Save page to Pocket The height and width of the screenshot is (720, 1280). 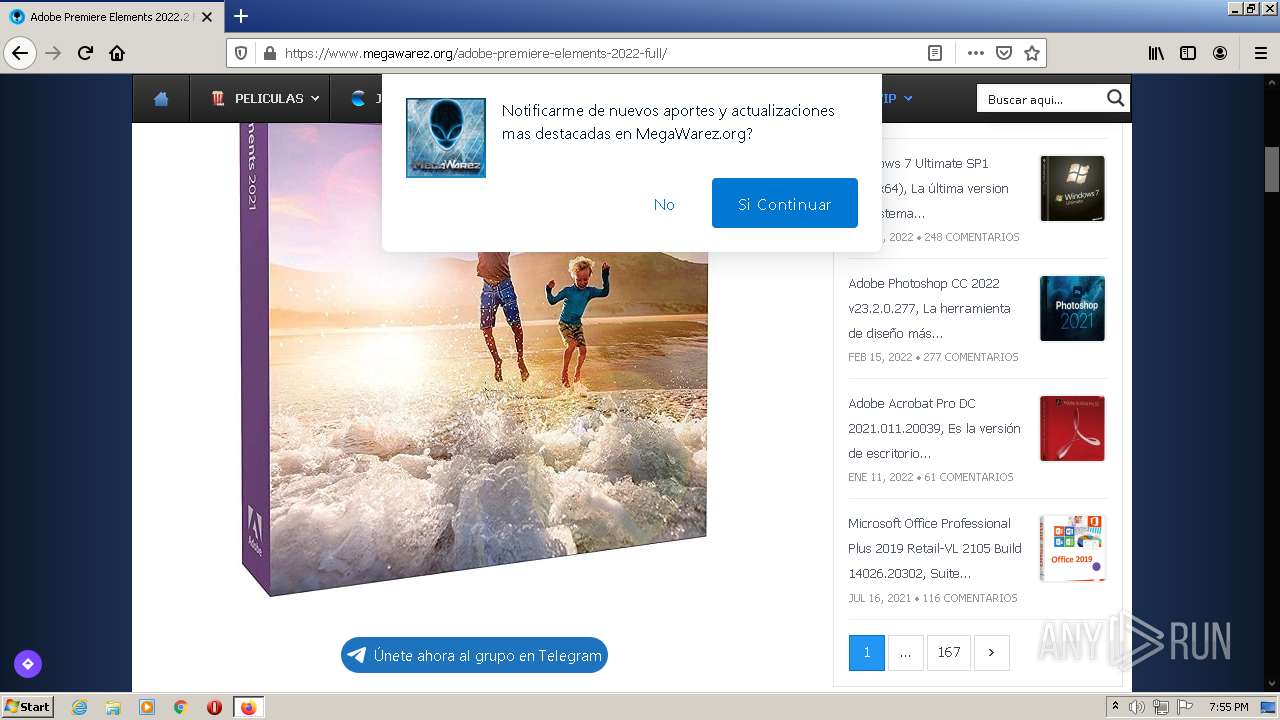tap(1004, 53)
